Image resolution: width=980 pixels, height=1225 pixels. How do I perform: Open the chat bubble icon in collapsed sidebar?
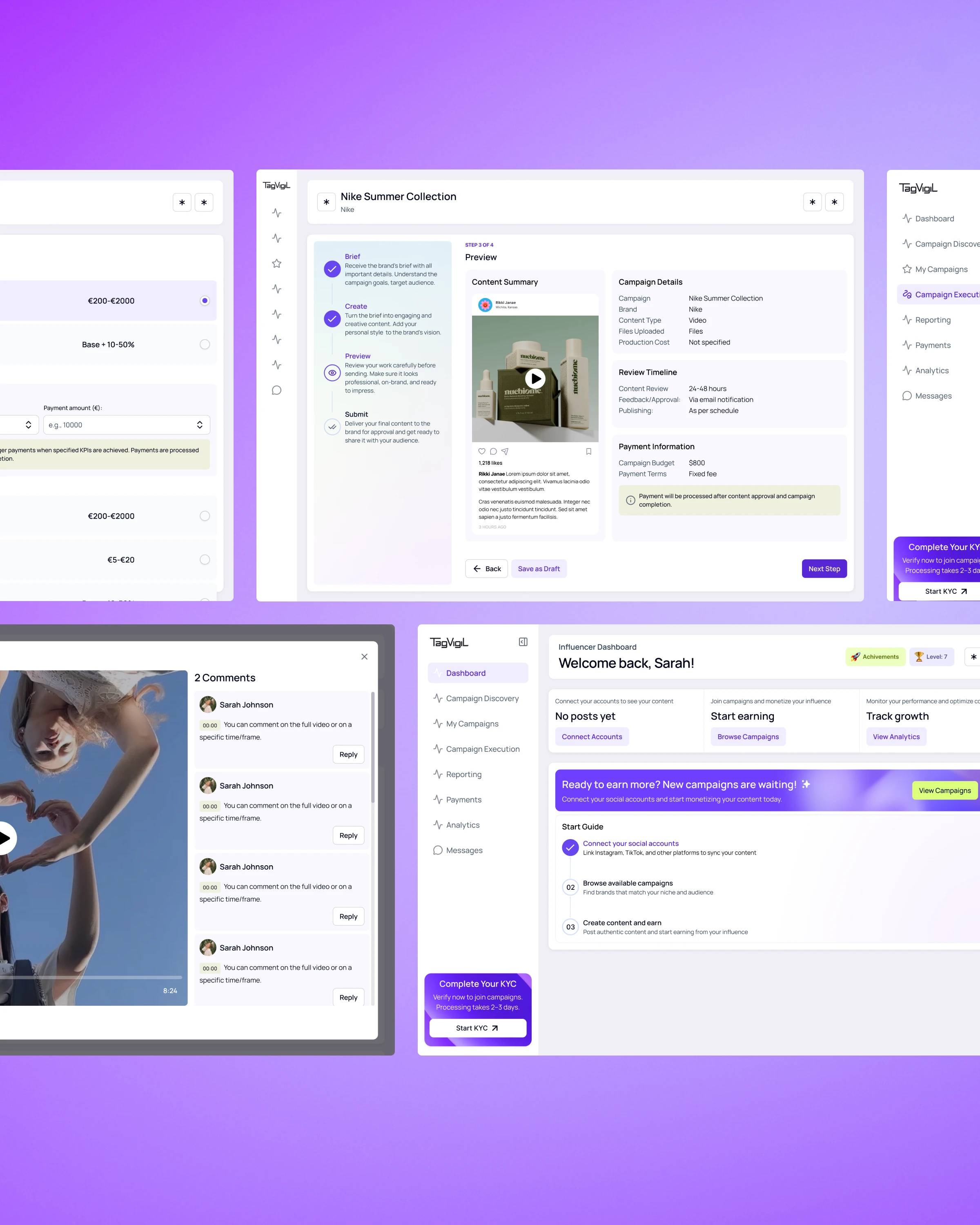[277, 390]
